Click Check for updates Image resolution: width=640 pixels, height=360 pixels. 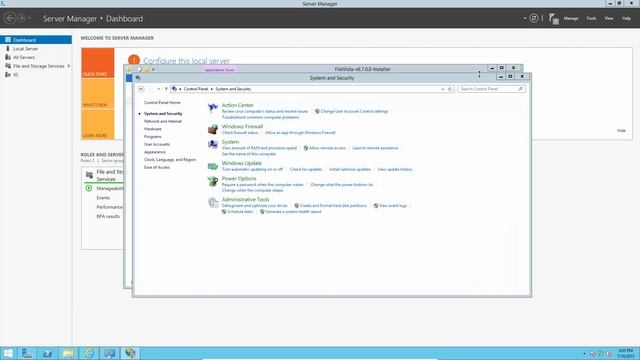click(306, 169)
